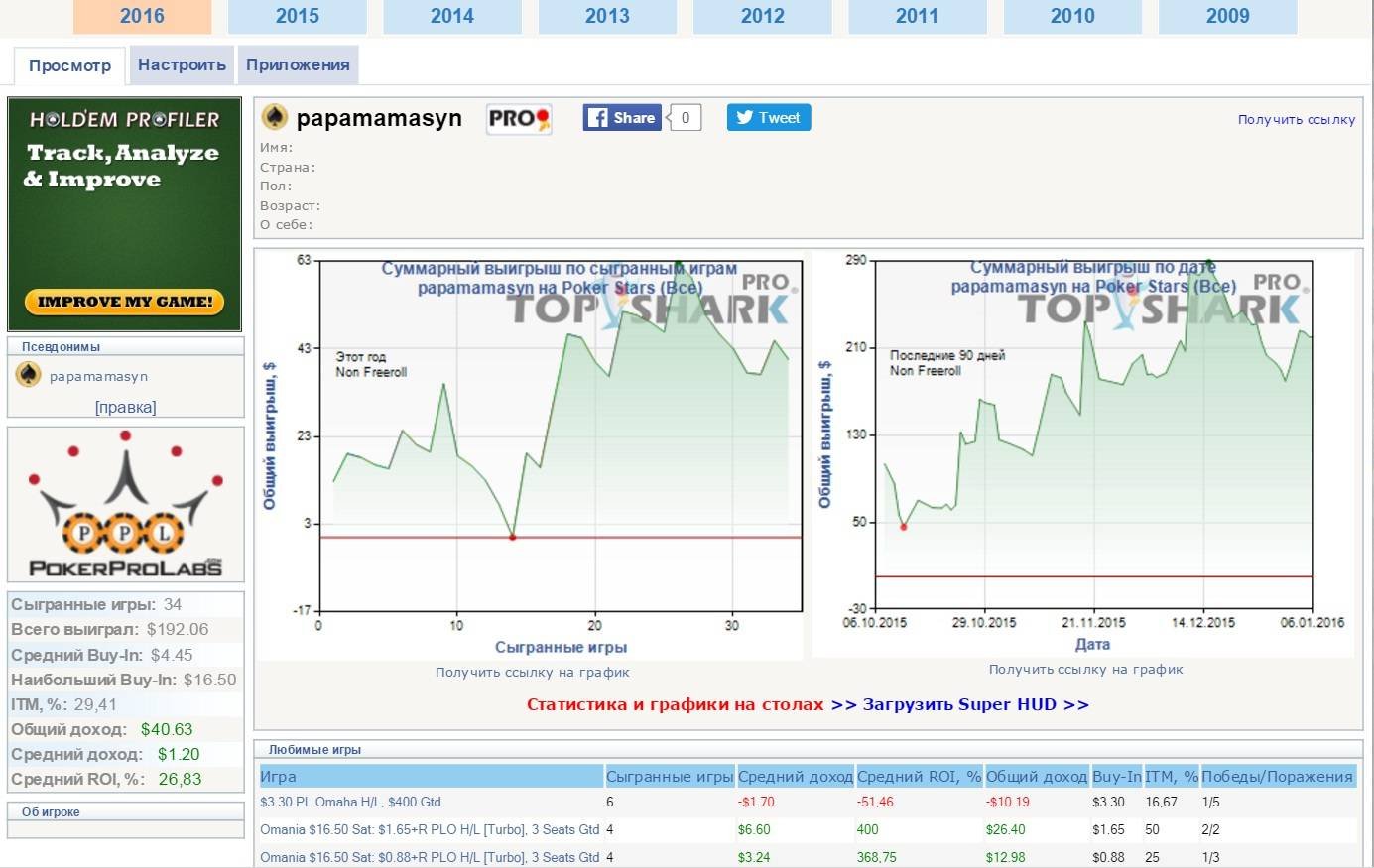Click the [правка] edit link

coord(125,407)
